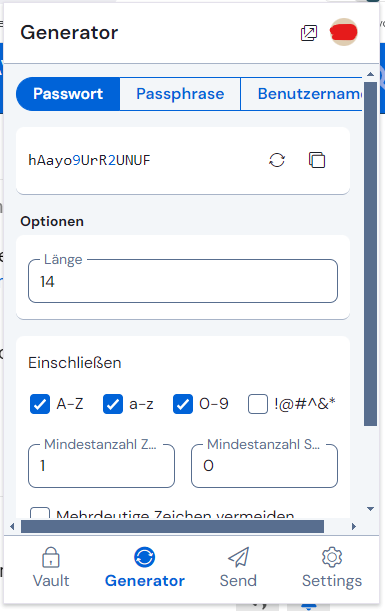The image size is (385, 611).
Task: Check Mehrdeutige Zeichen vermeiden option
Action: (40, 513)
